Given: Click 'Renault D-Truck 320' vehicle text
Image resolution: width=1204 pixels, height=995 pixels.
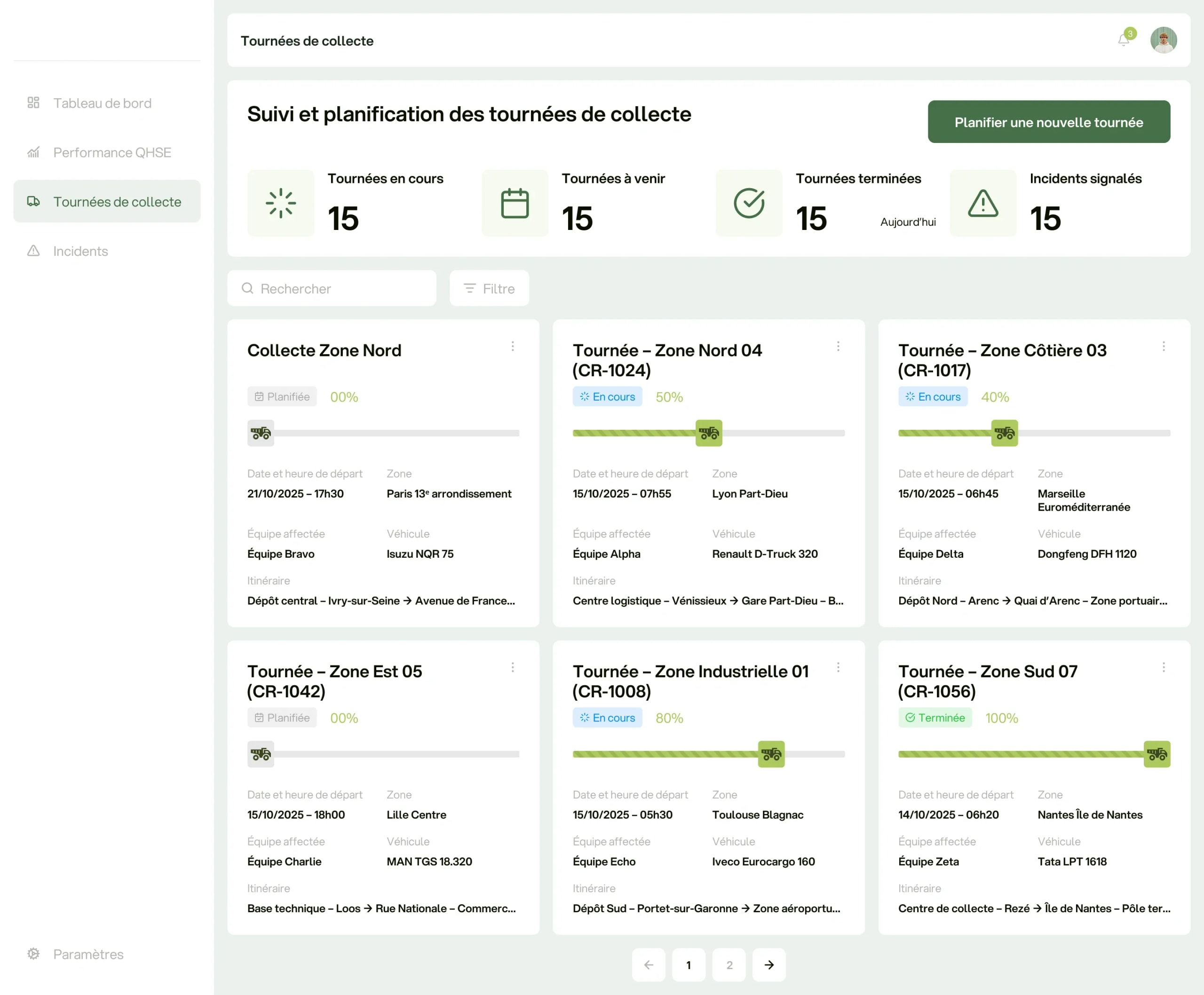Looking at the screenshot, I should point(765,553).
